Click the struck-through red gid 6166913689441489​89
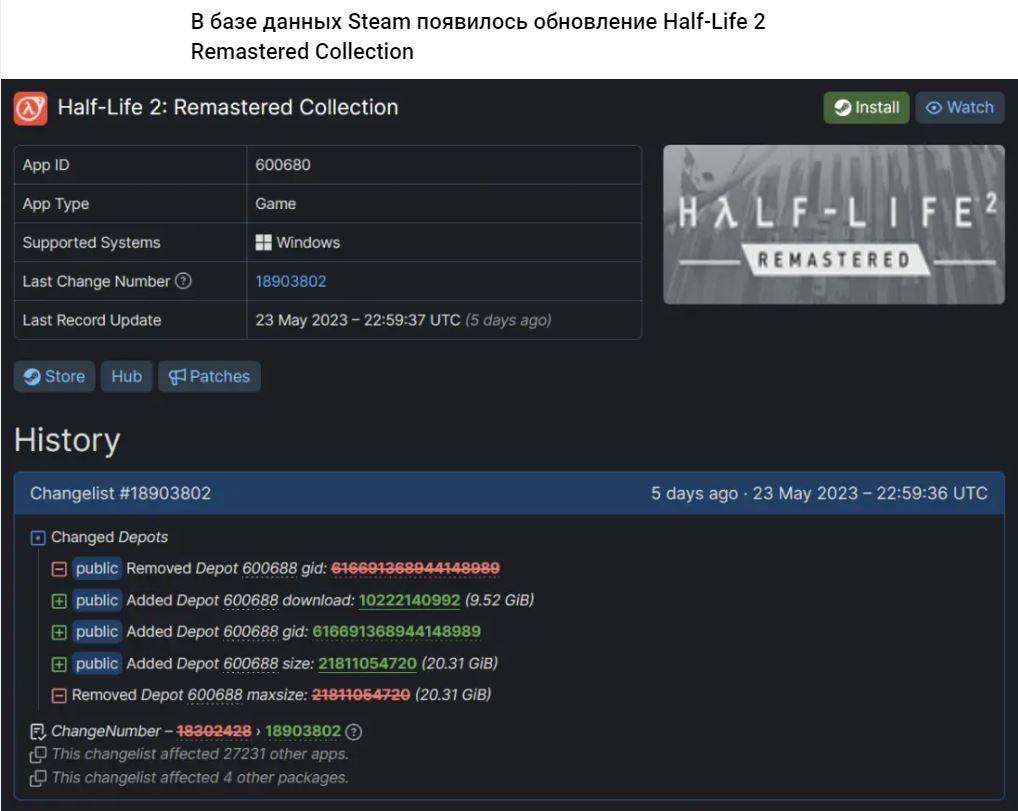The image size is (1018, 811). coord(416,569)
